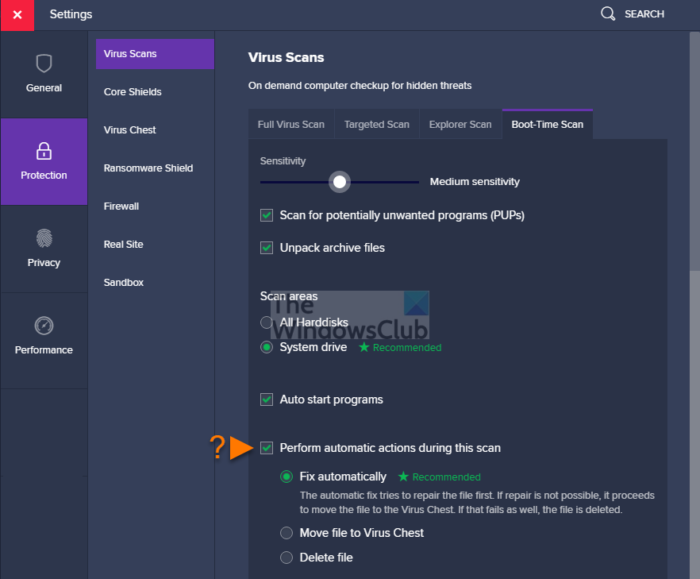Viewport: 700px width, 579px height.
Task: Open the SEARCH field label
Action: pos(644,14)
